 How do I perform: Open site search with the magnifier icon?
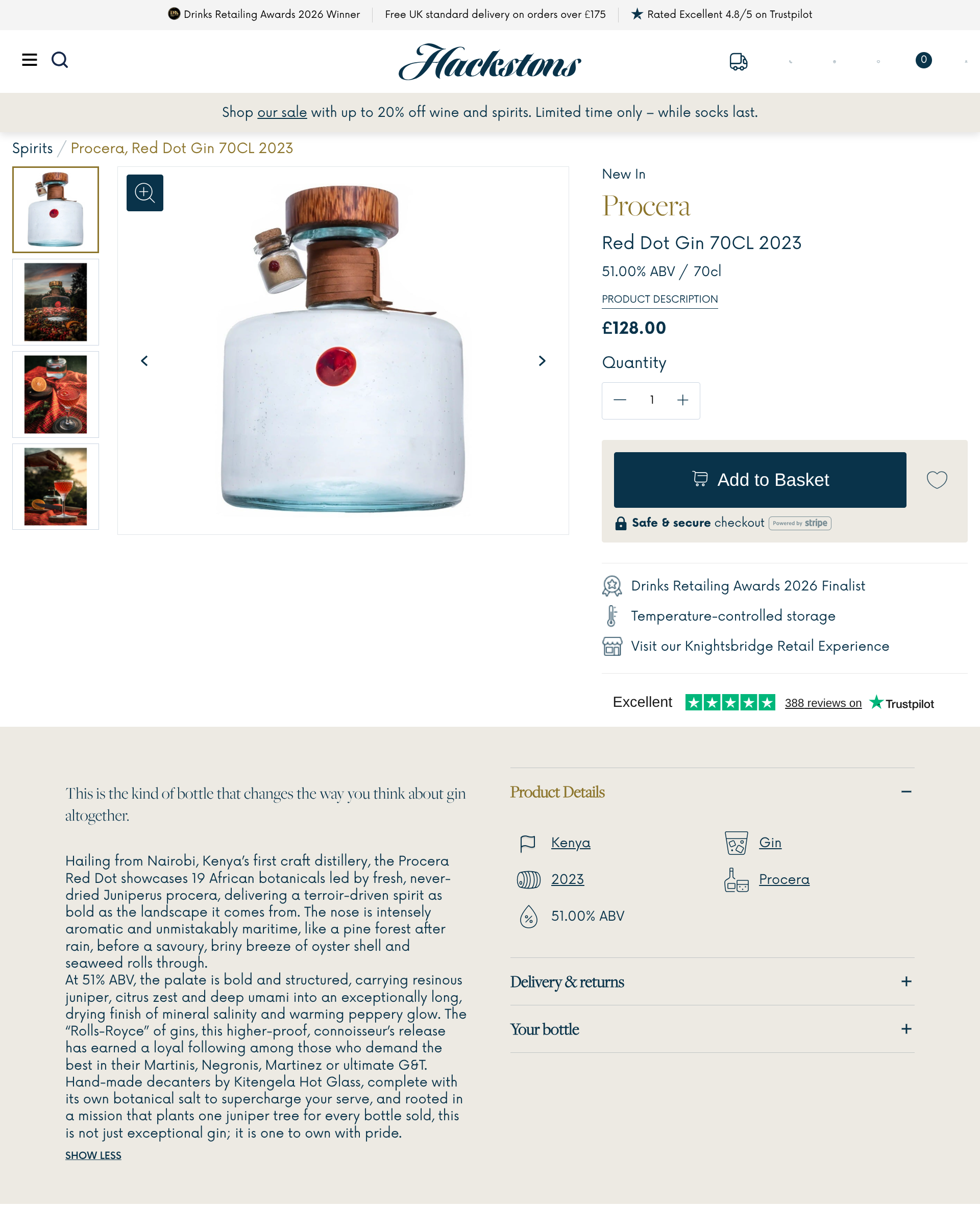60,60
